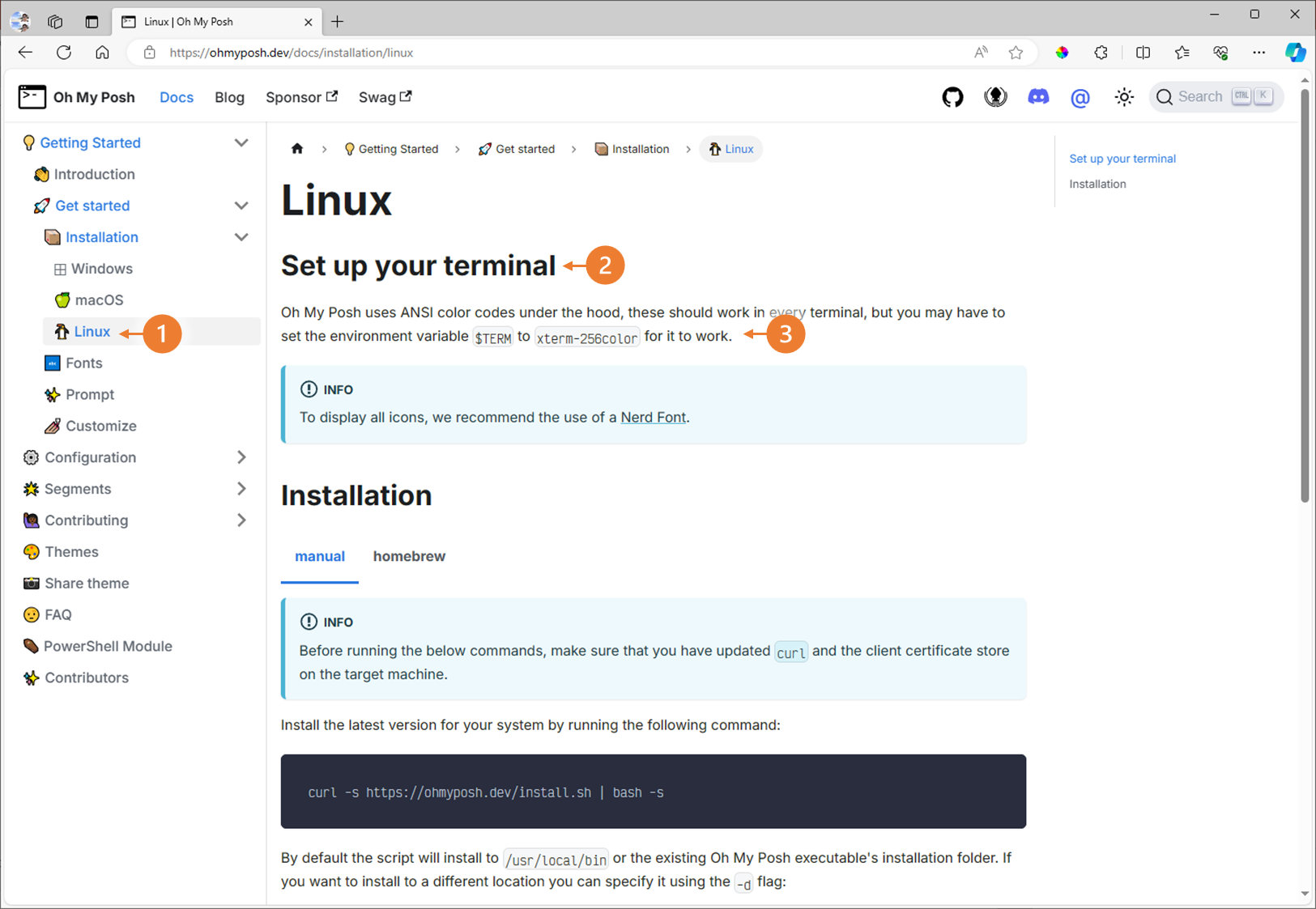Screen dimensions: 1316x909
Task: Click the Mastodon at-sign icon
Action: point(1080,98)
